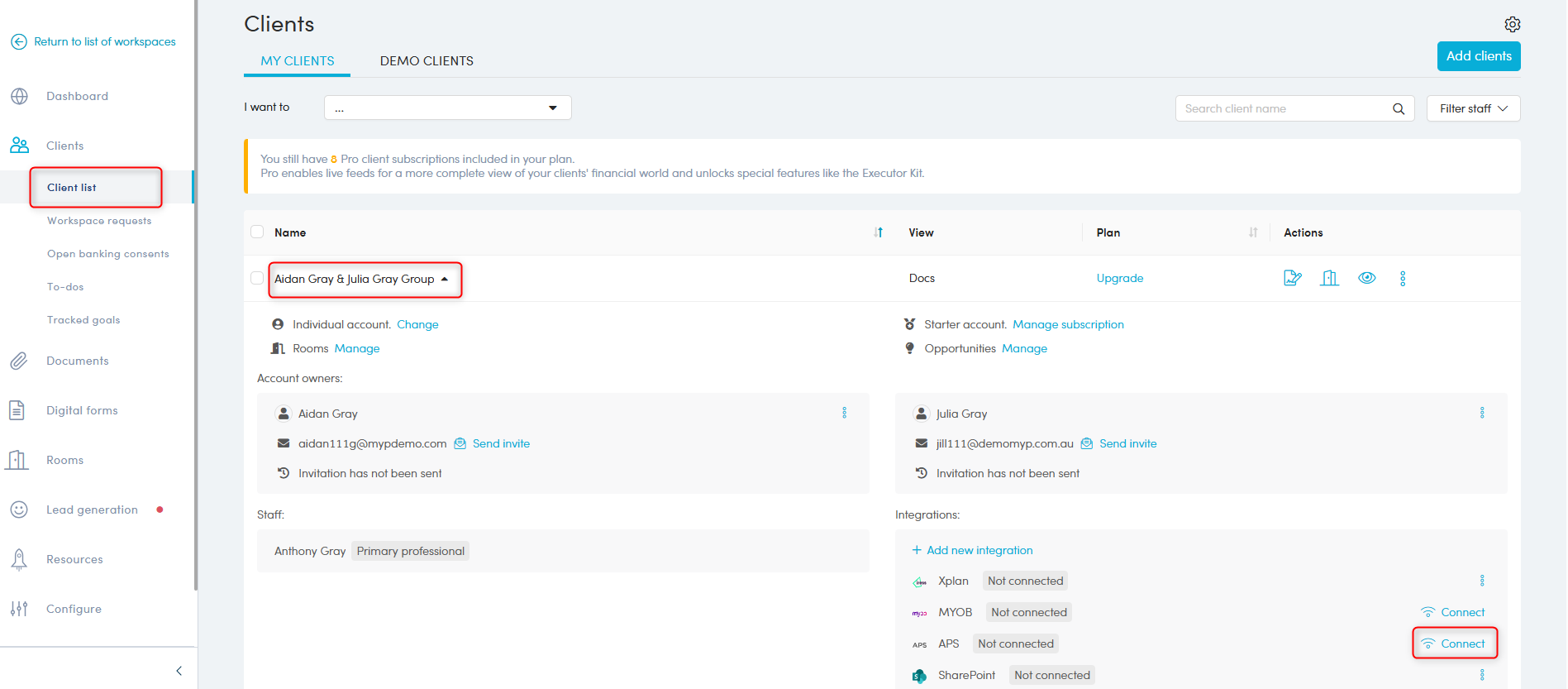Switch to the DEMO CLIENTS tab
Screen dimensions: 1568x689
point(427,61)
